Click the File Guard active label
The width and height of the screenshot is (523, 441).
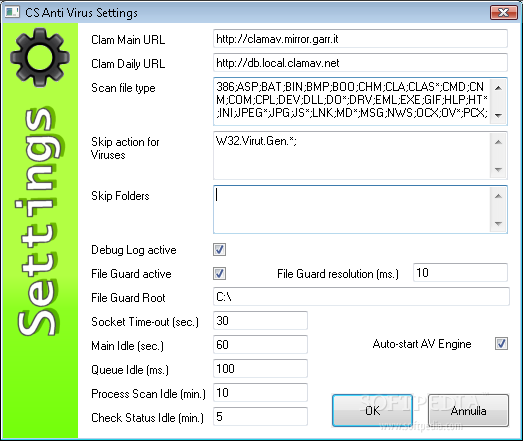point(131,274)
